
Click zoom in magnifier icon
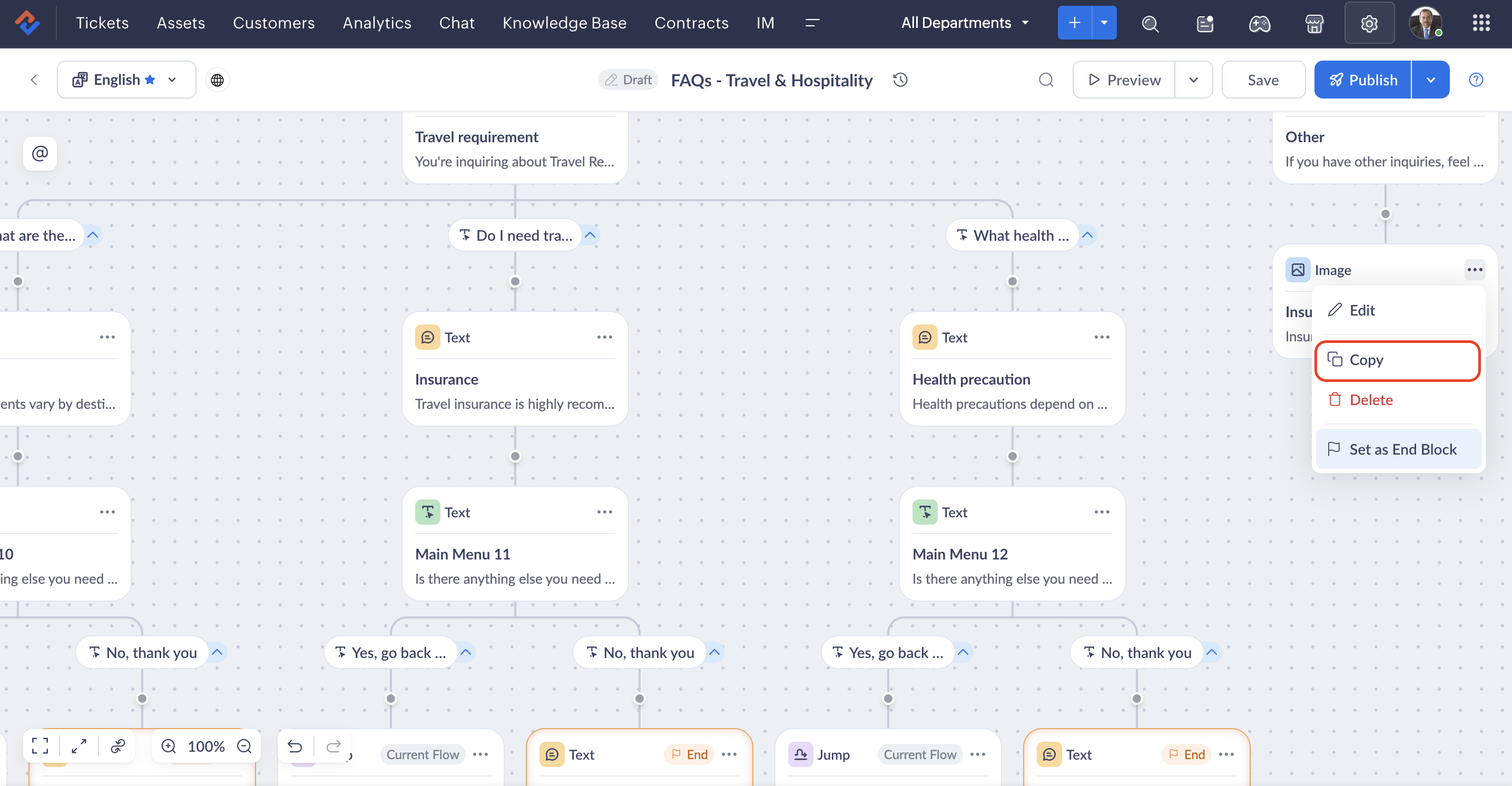[169, 745]
